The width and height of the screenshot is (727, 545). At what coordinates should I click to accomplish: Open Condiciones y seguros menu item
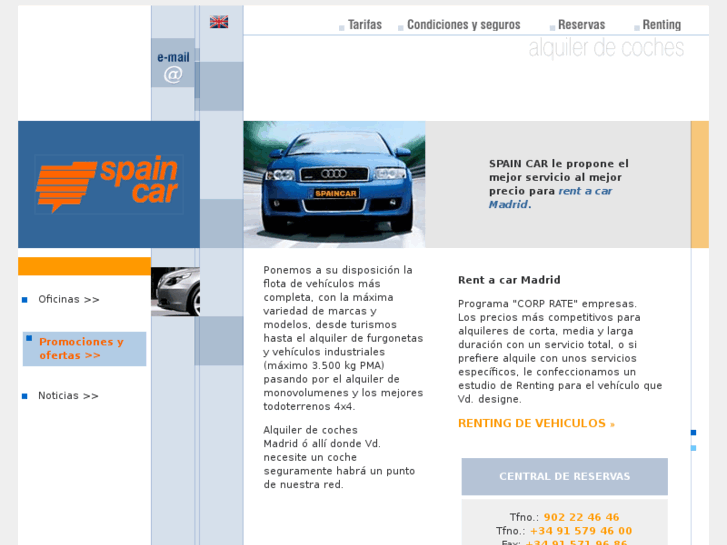464,25
